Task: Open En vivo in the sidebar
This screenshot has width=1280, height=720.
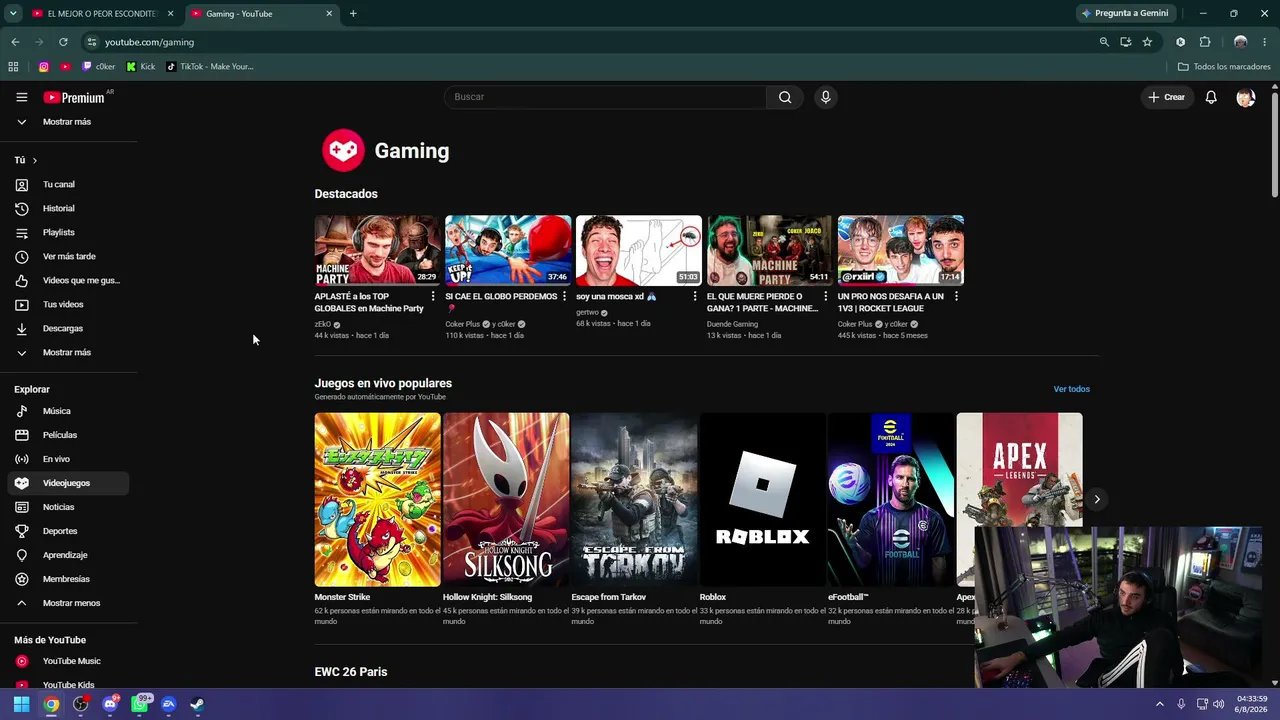Action: pyautogui.click(x=68, y=459)
